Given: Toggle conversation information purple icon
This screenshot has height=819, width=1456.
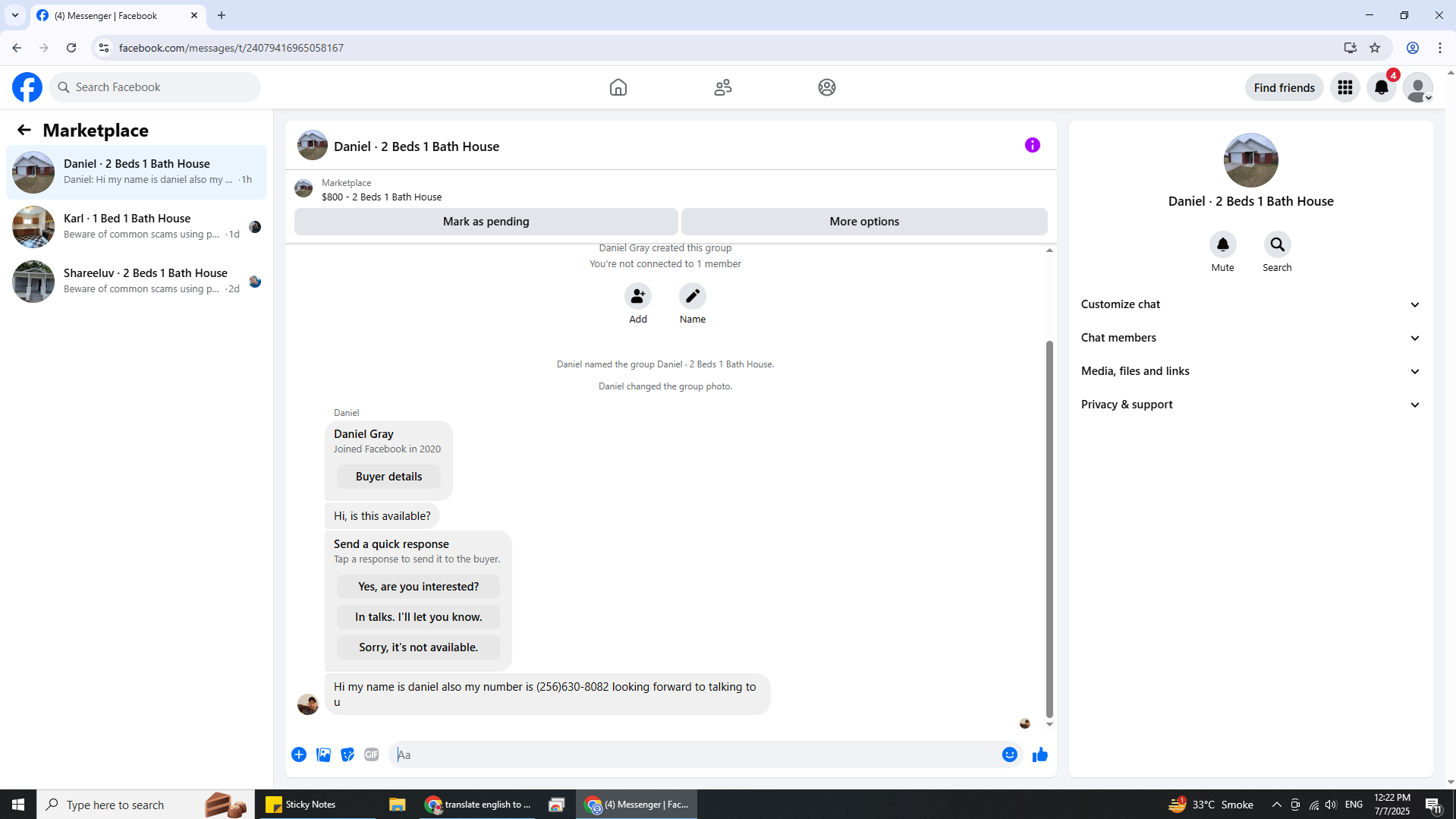Looking at the screenshot, I should (x=1033, y=145).
